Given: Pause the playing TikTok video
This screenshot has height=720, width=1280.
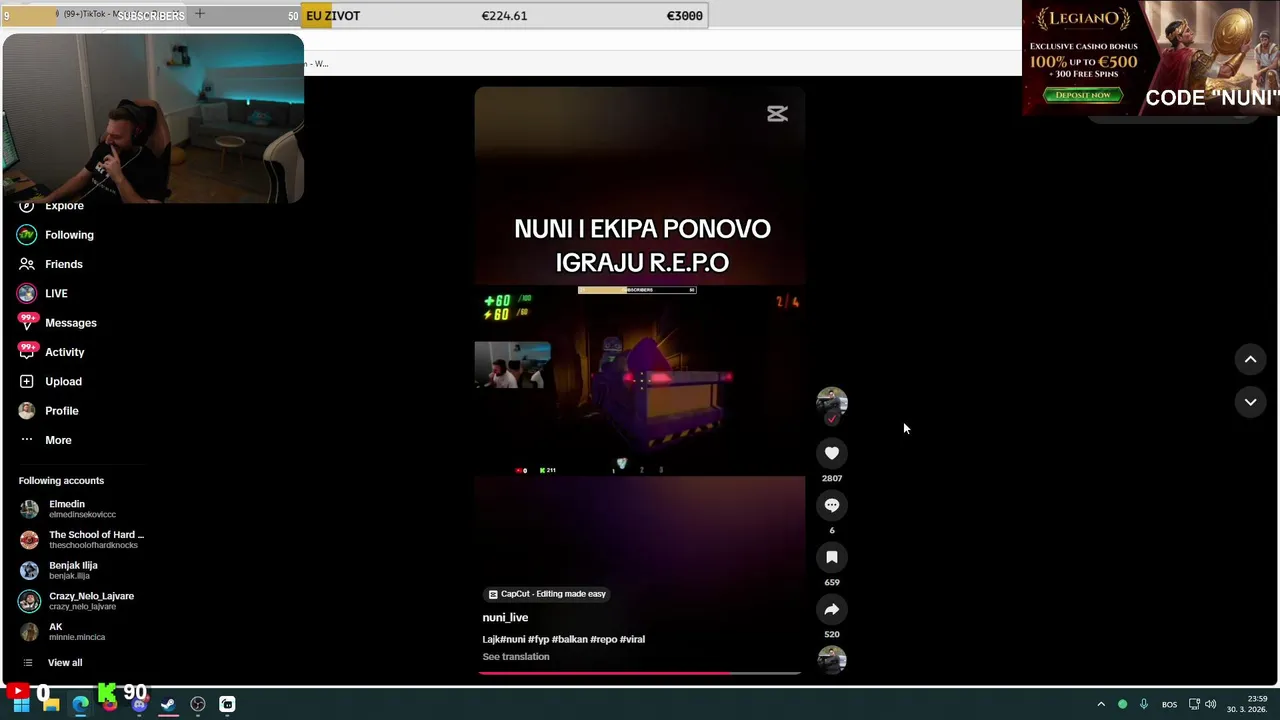Looking at the screenshot, I should coord(640,380).
